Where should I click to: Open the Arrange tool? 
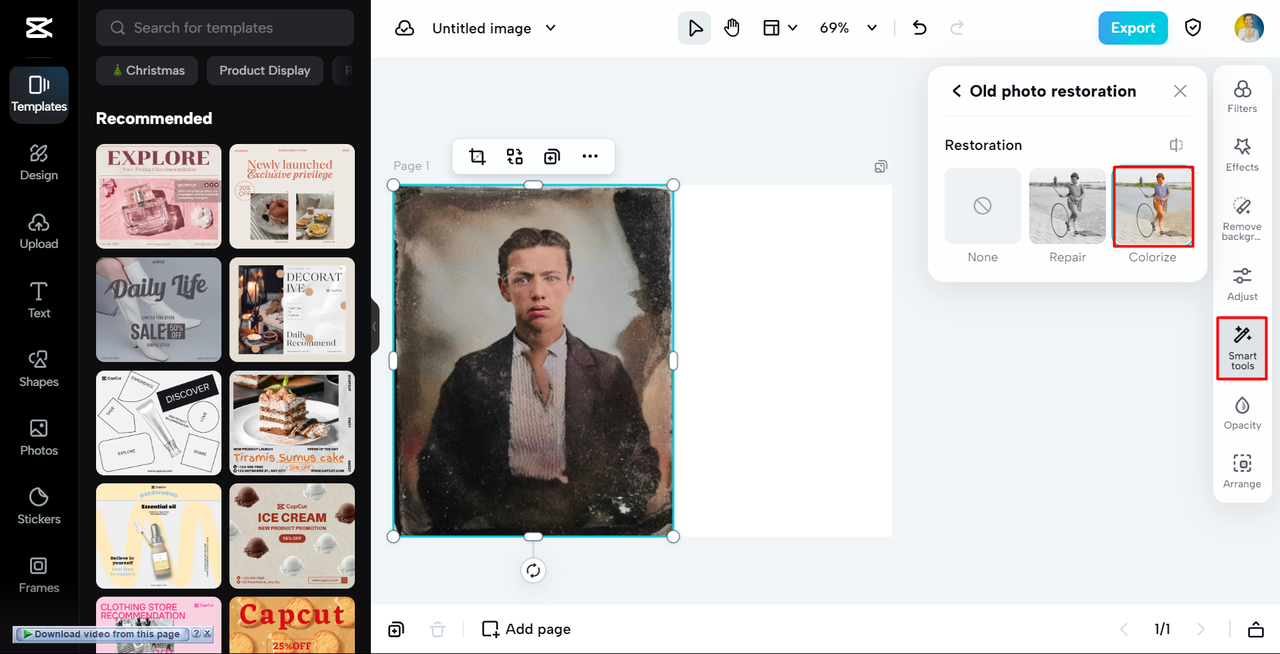(1242, 471)
